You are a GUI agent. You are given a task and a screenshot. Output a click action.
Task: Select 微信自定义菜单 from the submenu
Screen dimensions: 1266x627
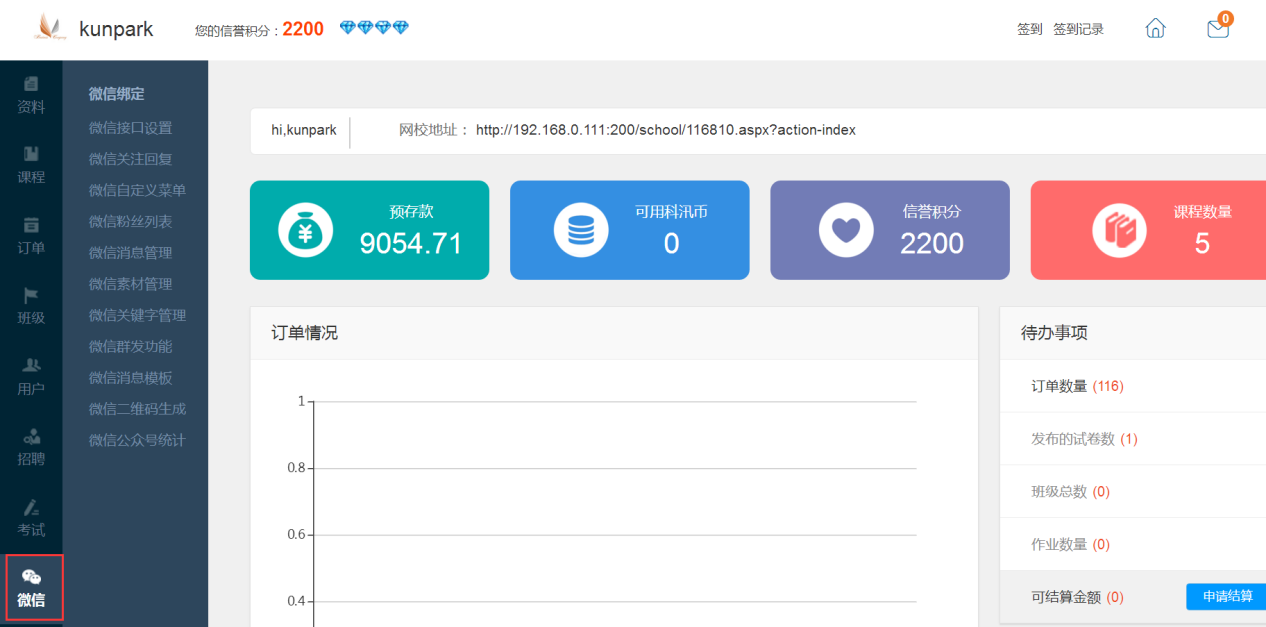tap(137, 190)
